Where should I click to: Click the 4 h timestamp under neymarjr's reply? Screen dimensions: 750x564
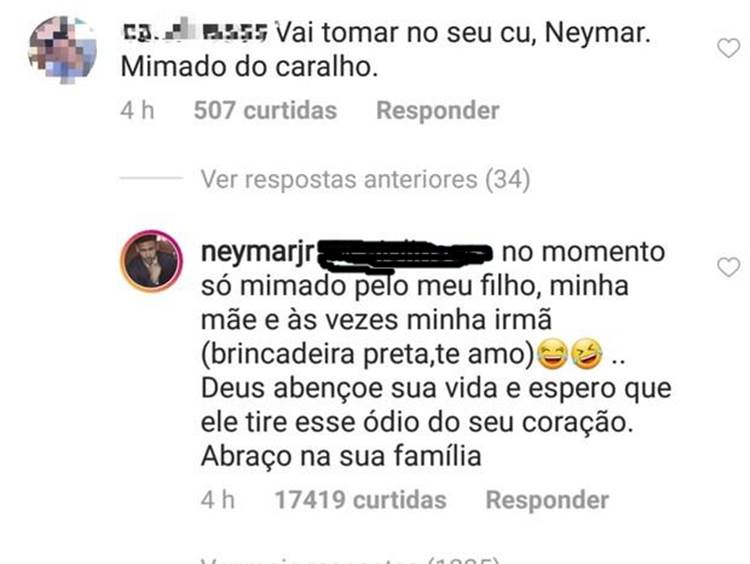pyautogui.click(x=219, y=499)
